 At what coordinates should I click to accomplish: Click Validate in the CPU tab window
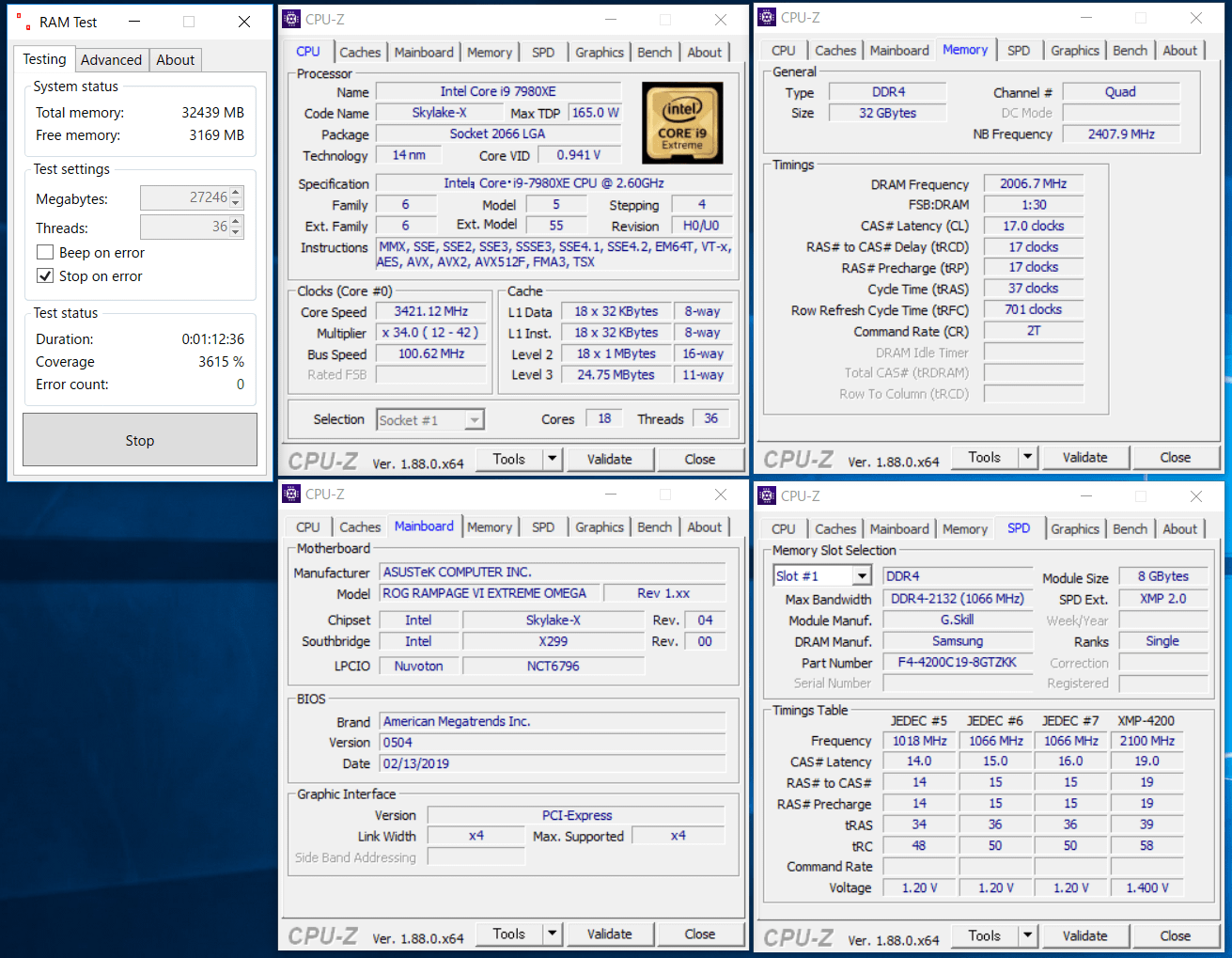click(610, 459)
